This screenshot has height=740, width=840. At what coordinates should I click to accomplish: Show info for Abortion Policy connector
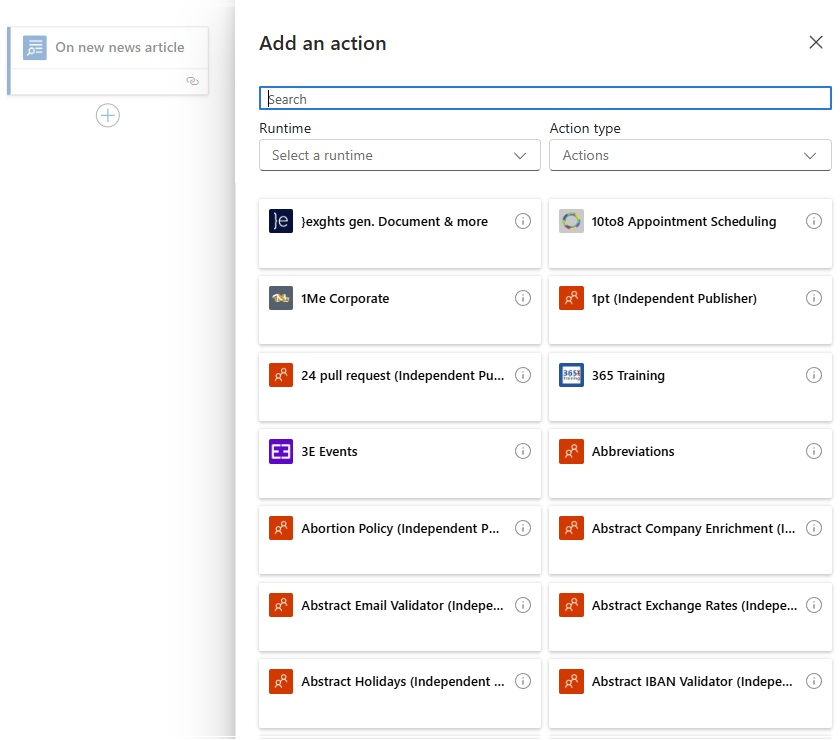pos(523,528)
